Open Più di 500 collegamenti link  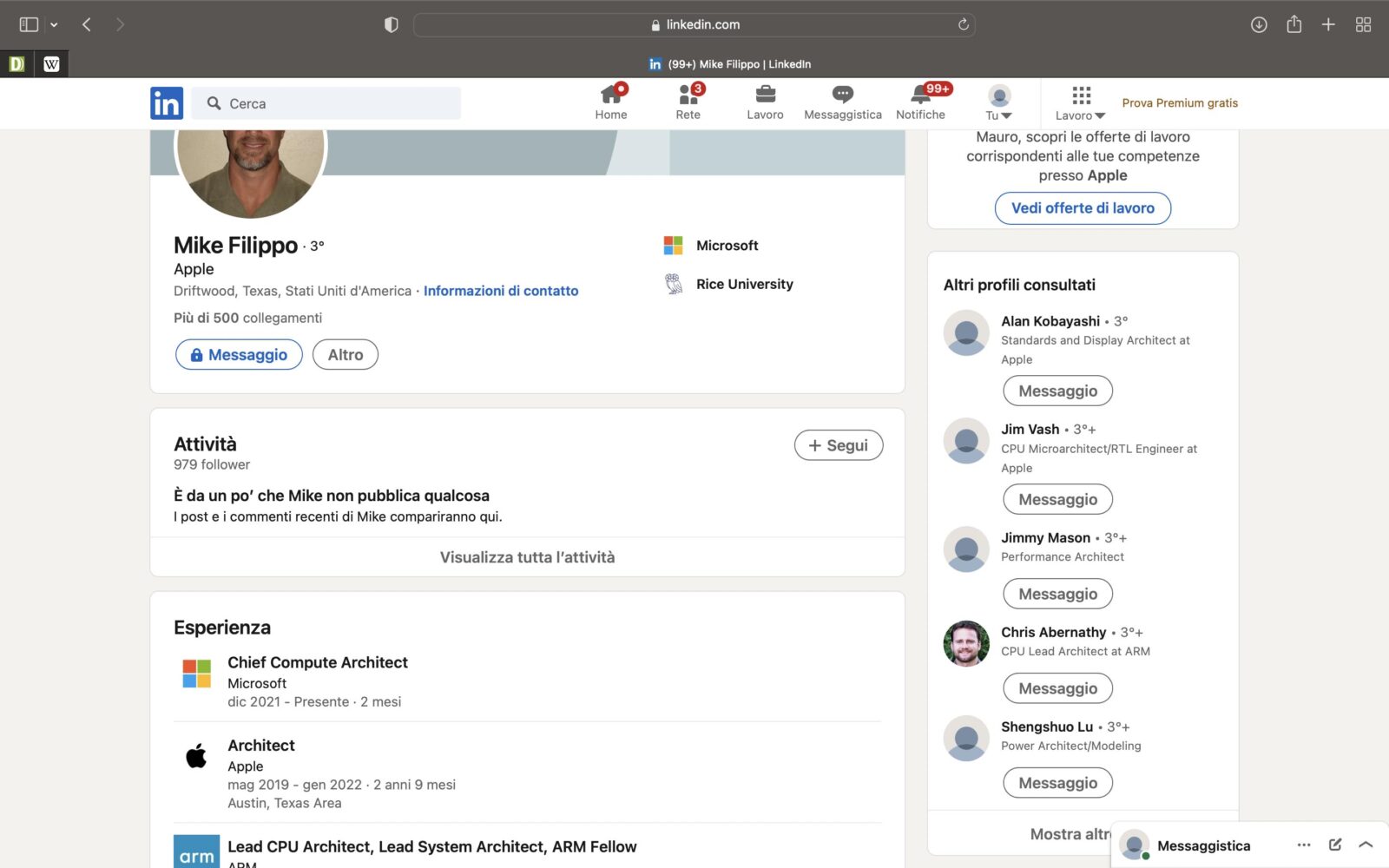click(x=247, y=318)
